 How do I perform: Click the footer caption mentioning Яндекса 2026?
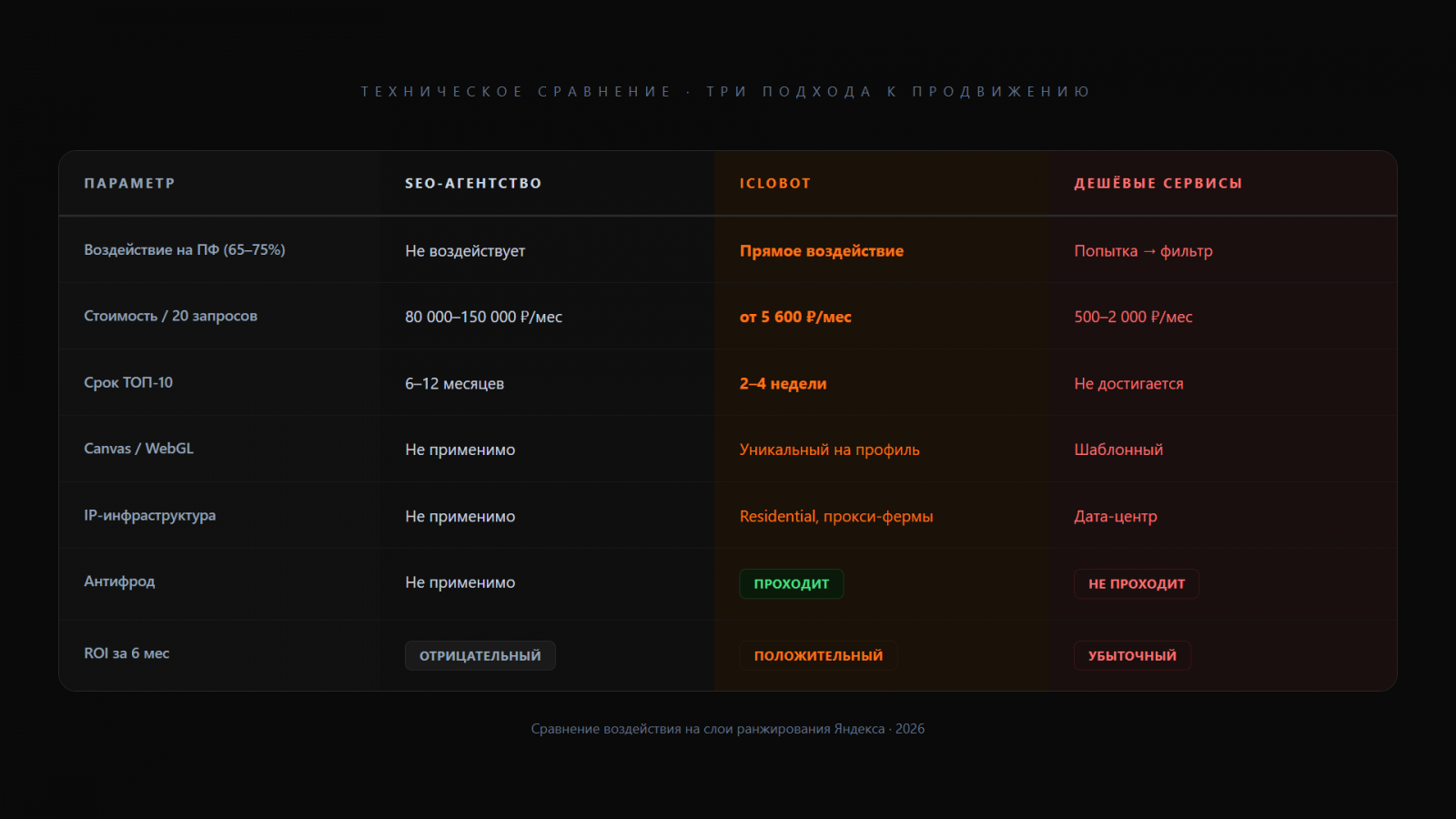click(727, 729)
